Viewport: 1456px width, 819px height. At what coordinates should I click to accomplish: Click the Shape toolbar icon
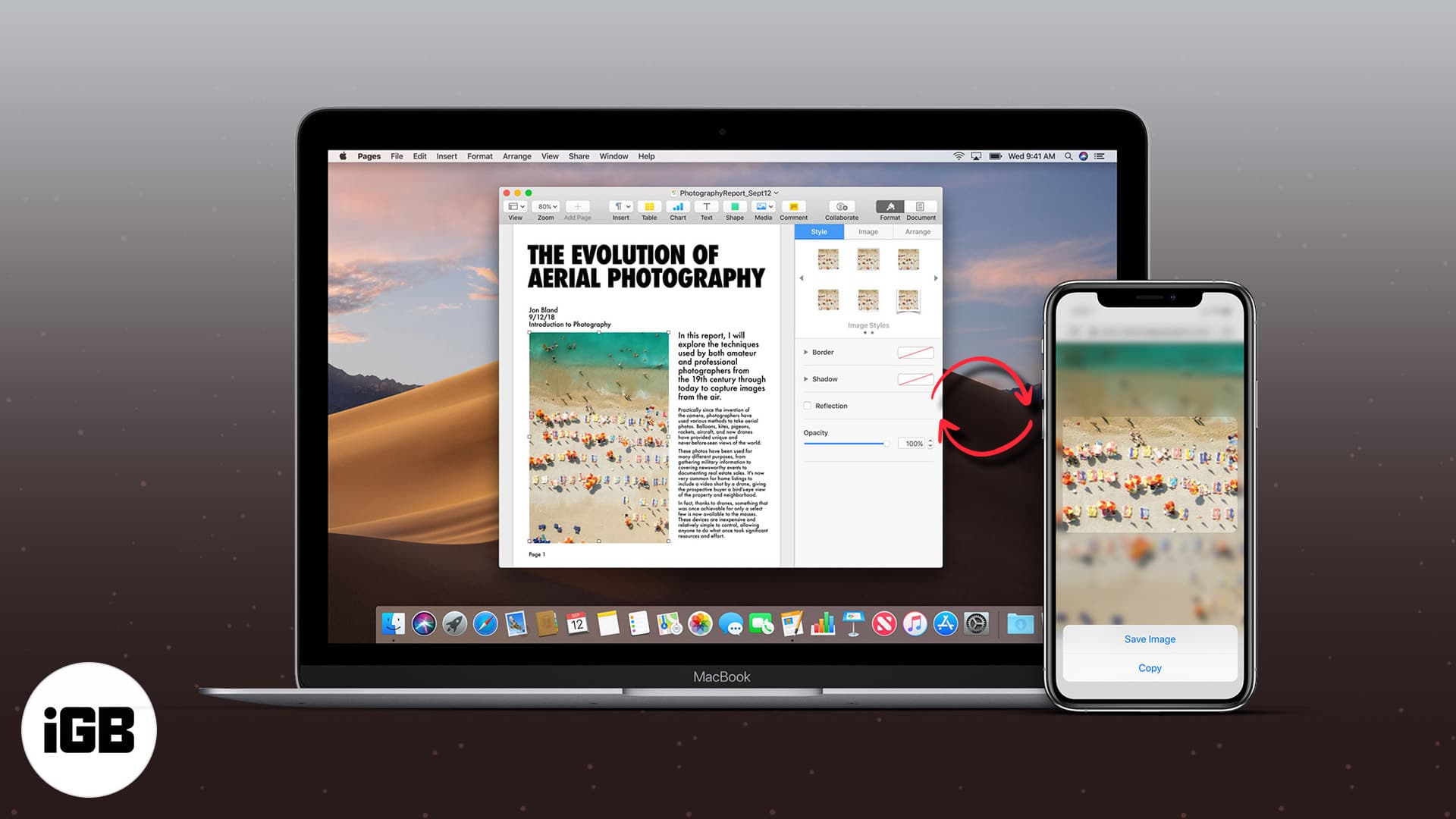tap(734, 206)
